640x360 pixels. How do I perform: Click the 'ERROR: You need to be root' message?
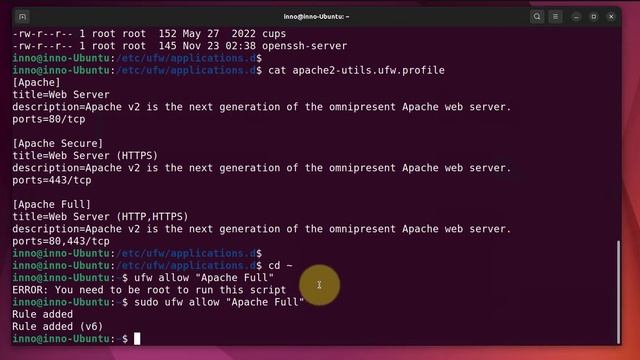click(x=149, y=290)
